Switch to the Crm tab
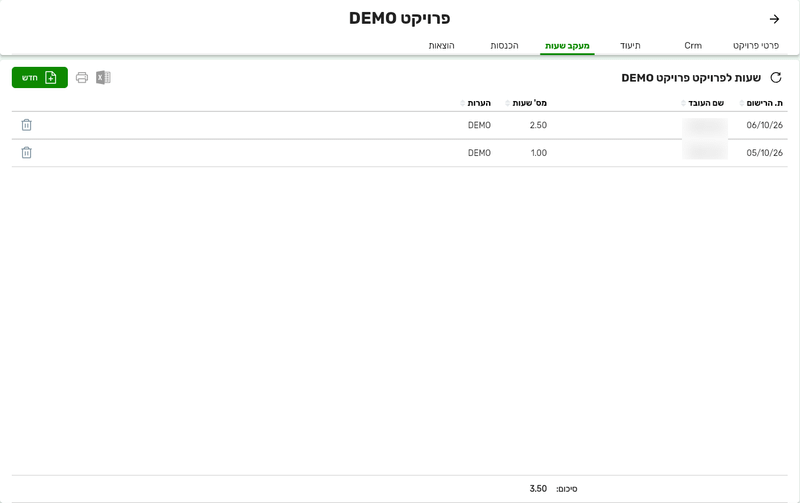Viewport: 800px width, 503px height. tap(693, 45)
